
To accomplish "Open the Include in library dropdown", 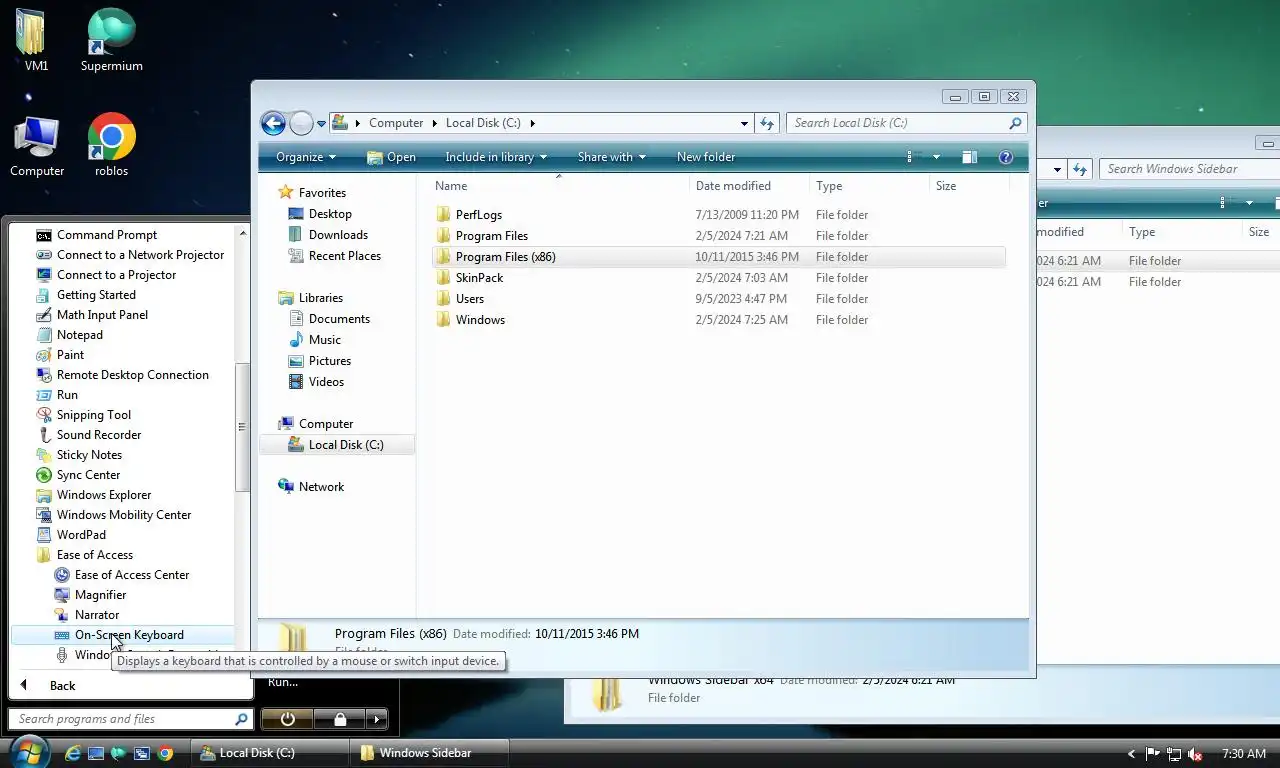I will 496,157.
